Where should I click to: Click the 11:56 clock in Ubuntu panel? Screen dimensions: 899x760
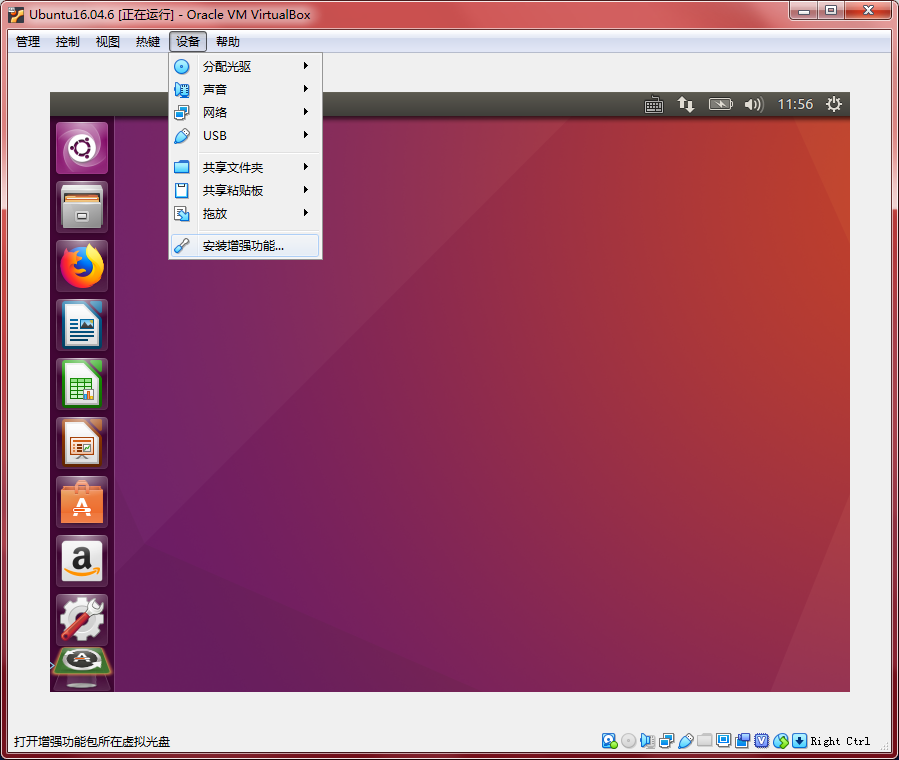pyautogui.click(x=795, y=104)
